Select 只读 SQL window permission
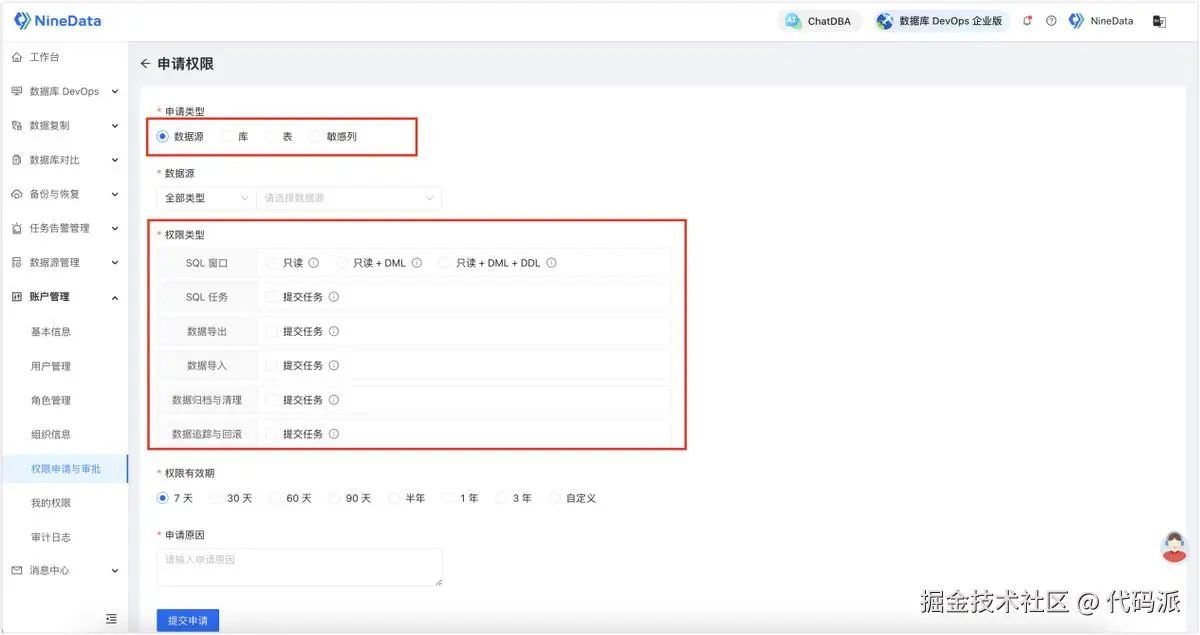This screenshot has height=635, width=1200. [x=272, y=263]
